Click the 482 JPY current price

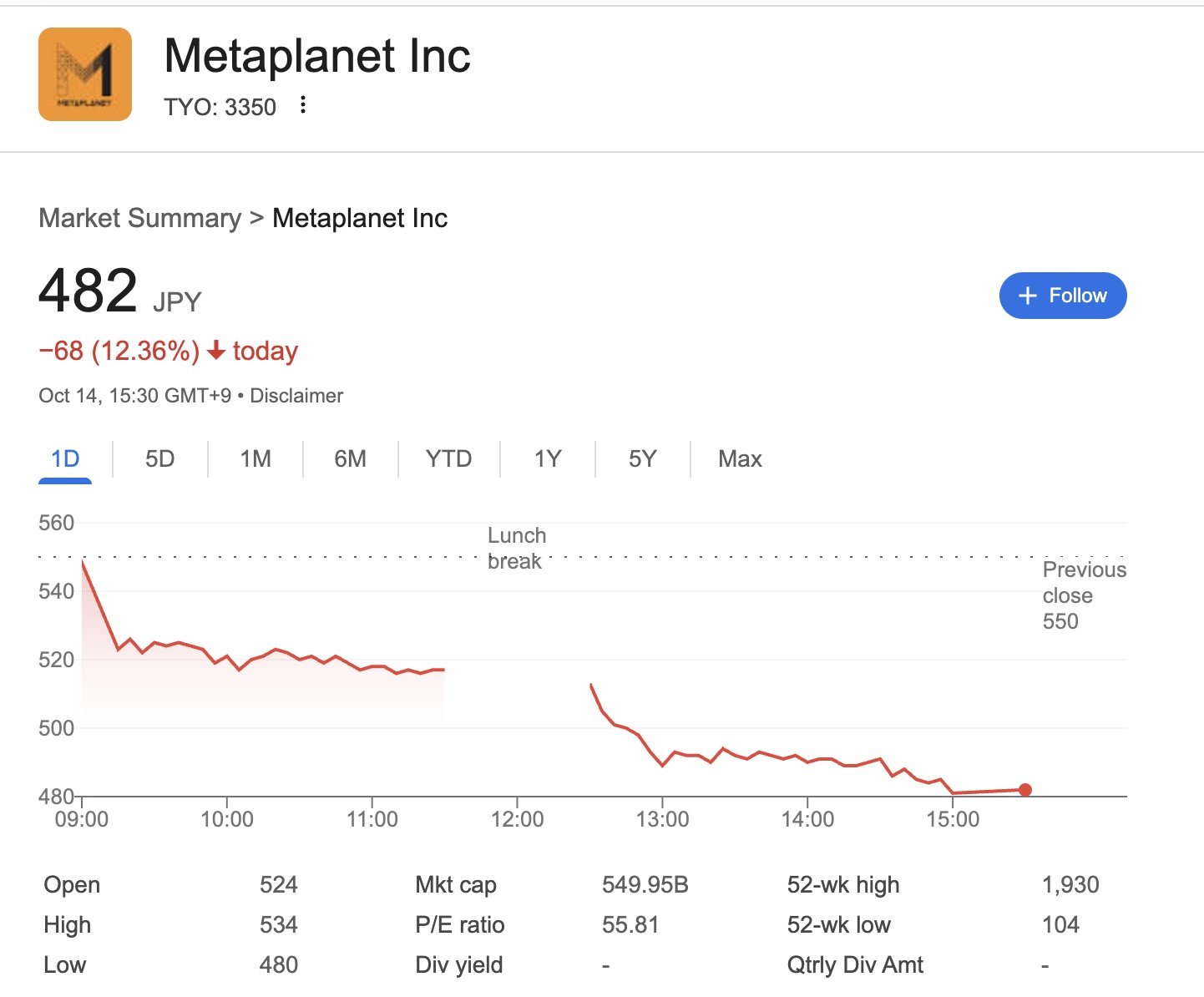coord(89,291)
